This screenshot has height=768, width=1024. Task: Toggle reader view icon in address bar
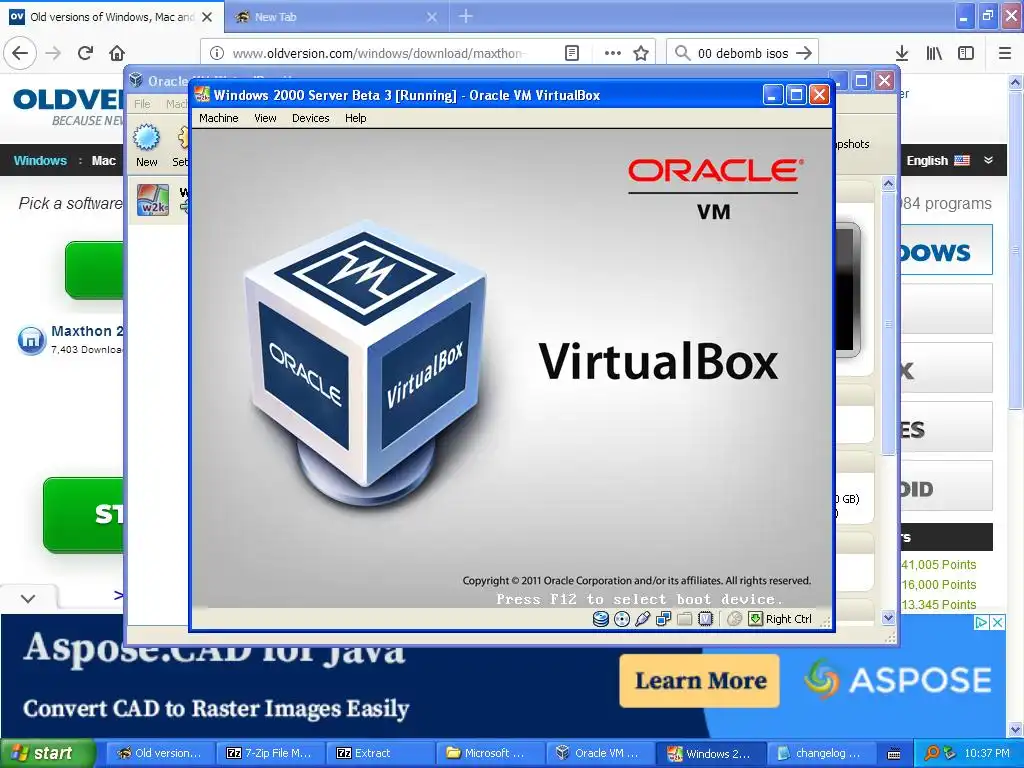(x=571, y=53)
